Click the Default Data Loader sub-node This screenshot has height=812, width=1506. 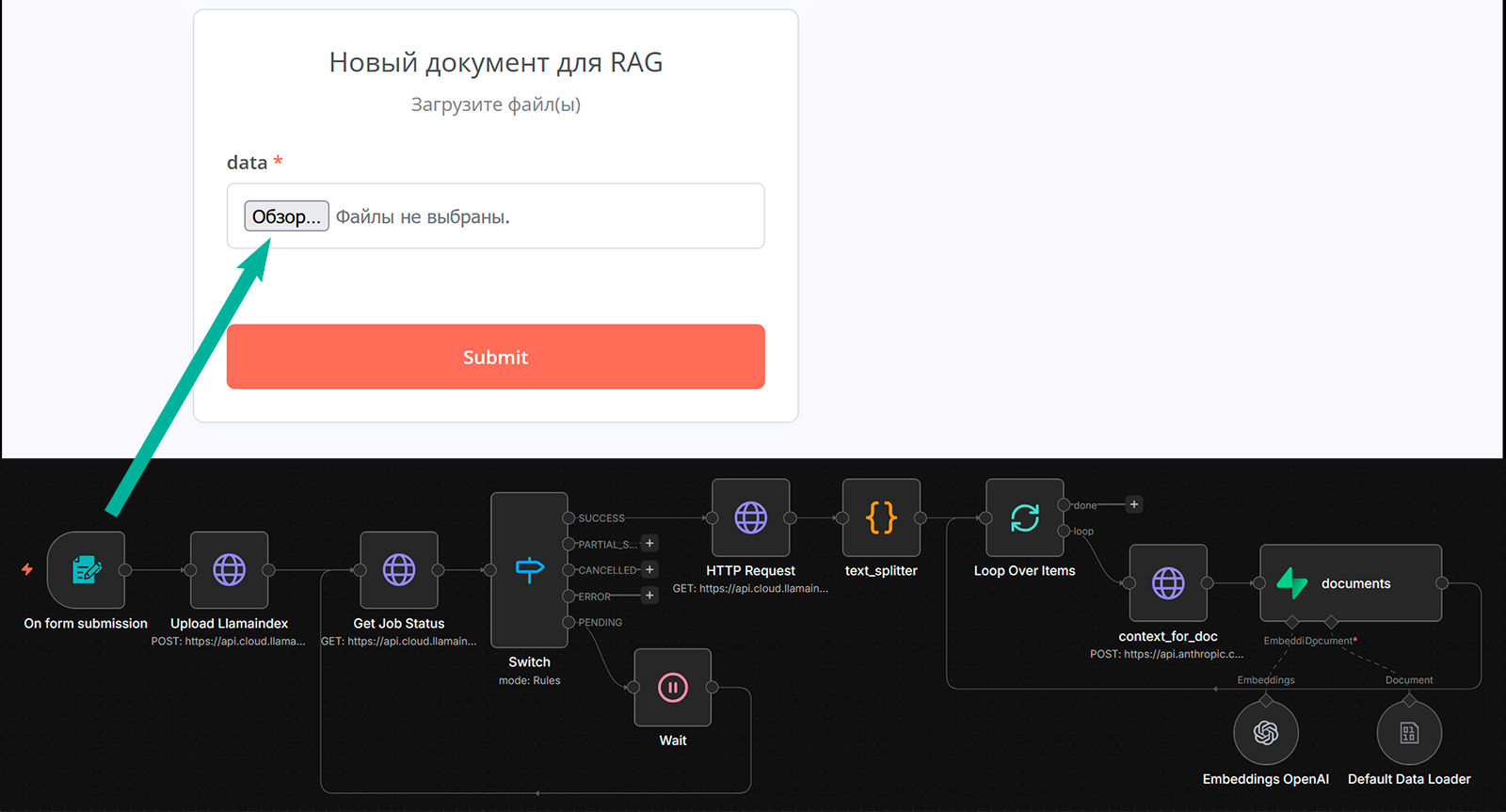tap(1409, 733)
